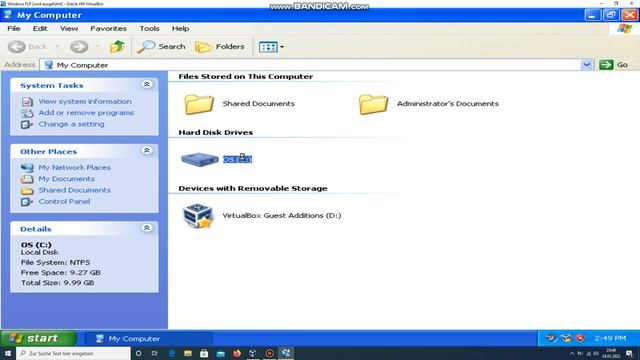Click the View system information icon
This screenshot has height=360, width=640.
tap(27, 102)
